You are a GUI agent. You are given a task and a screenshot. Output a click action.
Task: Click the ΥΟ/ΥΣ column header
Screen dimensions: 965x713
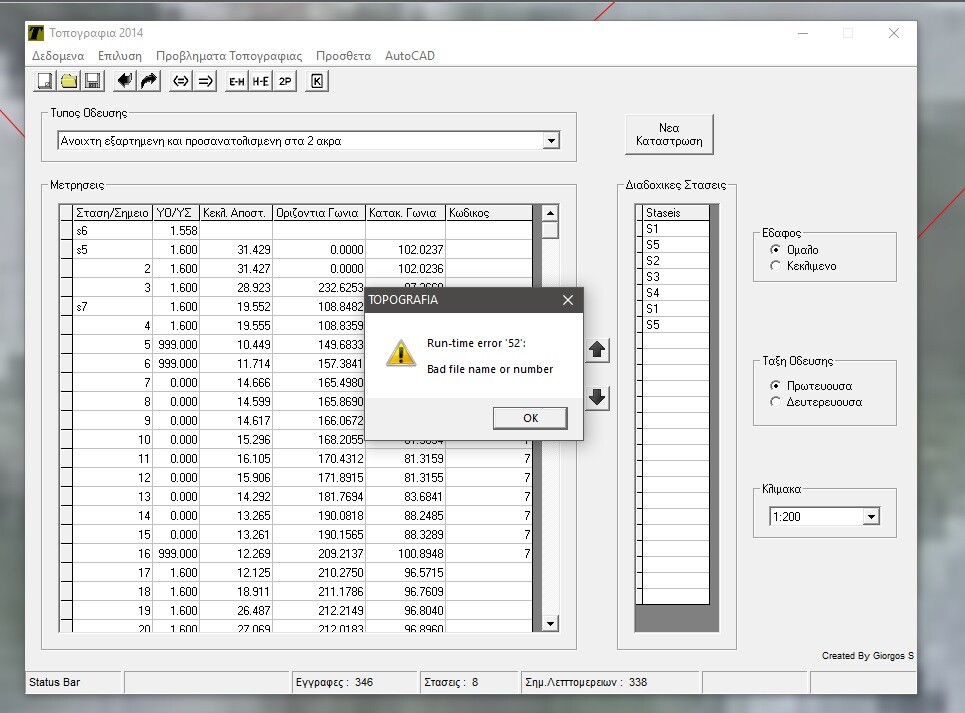176,213
